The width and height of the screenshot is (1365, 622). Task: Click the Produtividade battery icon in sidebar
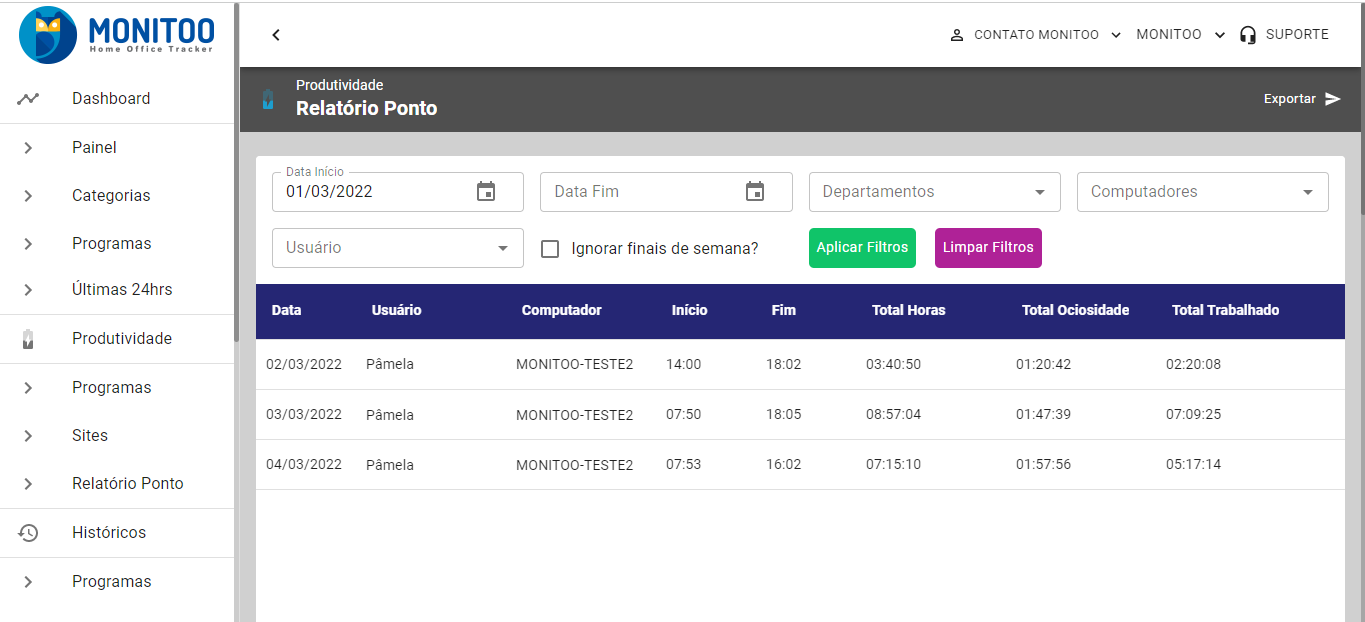coord(28,338)
